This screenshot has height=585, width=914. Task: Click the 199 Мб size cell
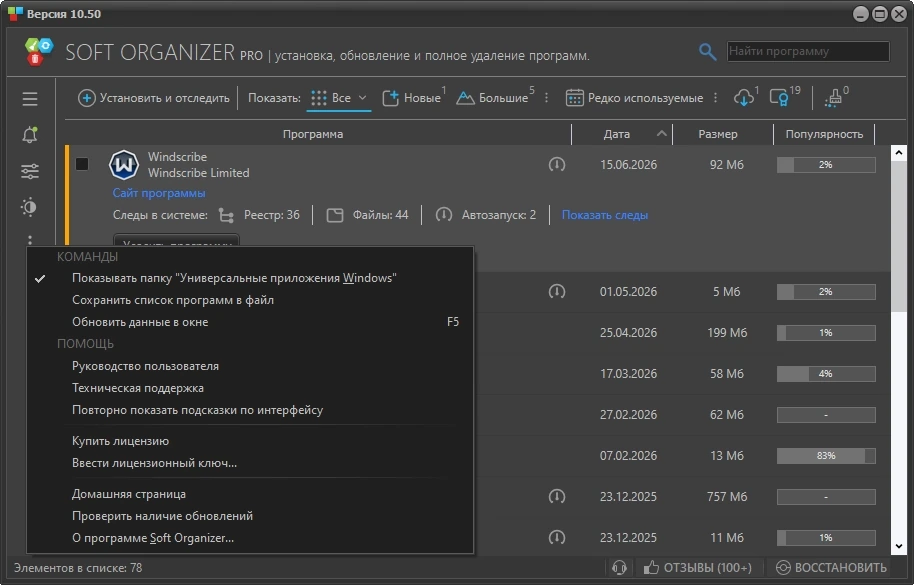[x=727, y=333]
